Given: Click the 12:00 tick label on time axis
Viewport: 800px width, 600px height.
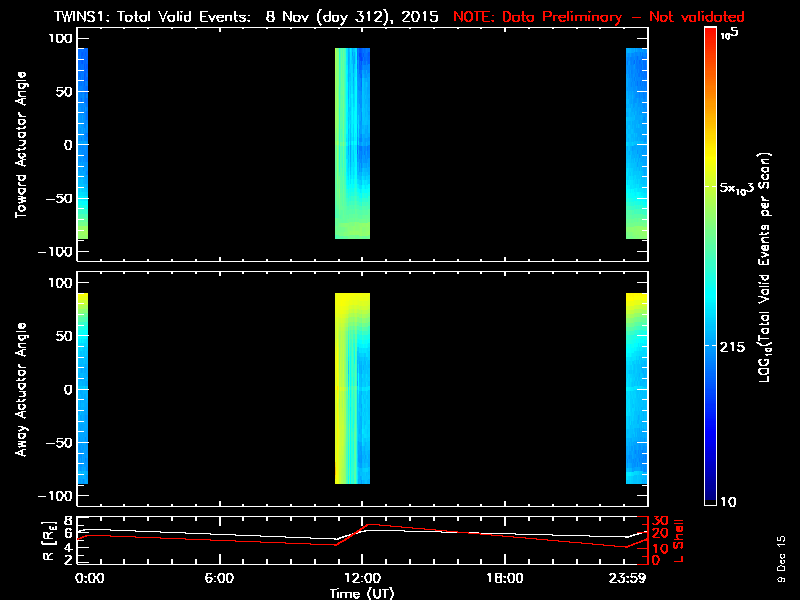Looking at the screenshot, I should coord(361,578).
